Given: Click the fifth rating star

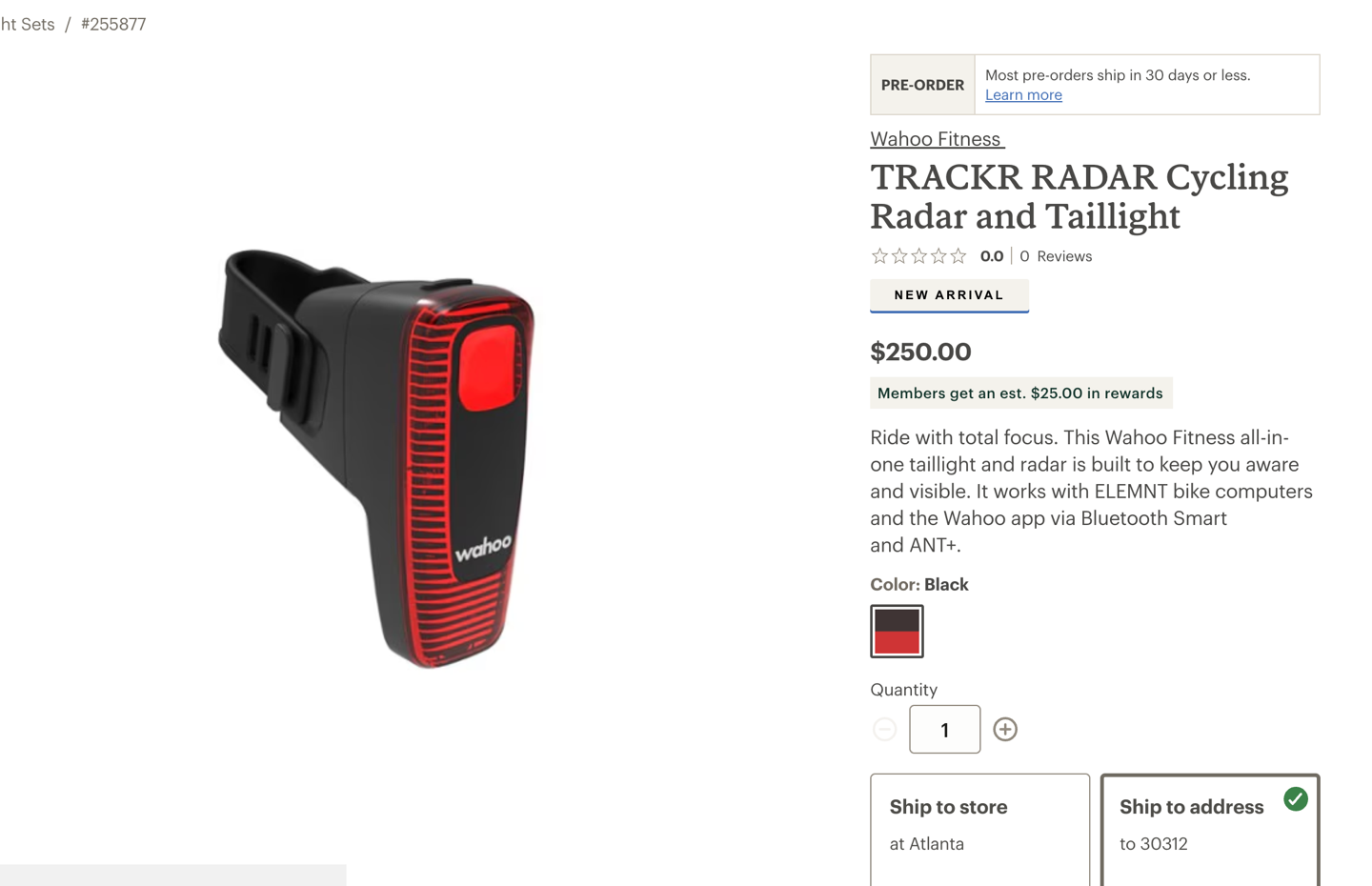Looking at the screenshot, I should (x=958, y=256).
